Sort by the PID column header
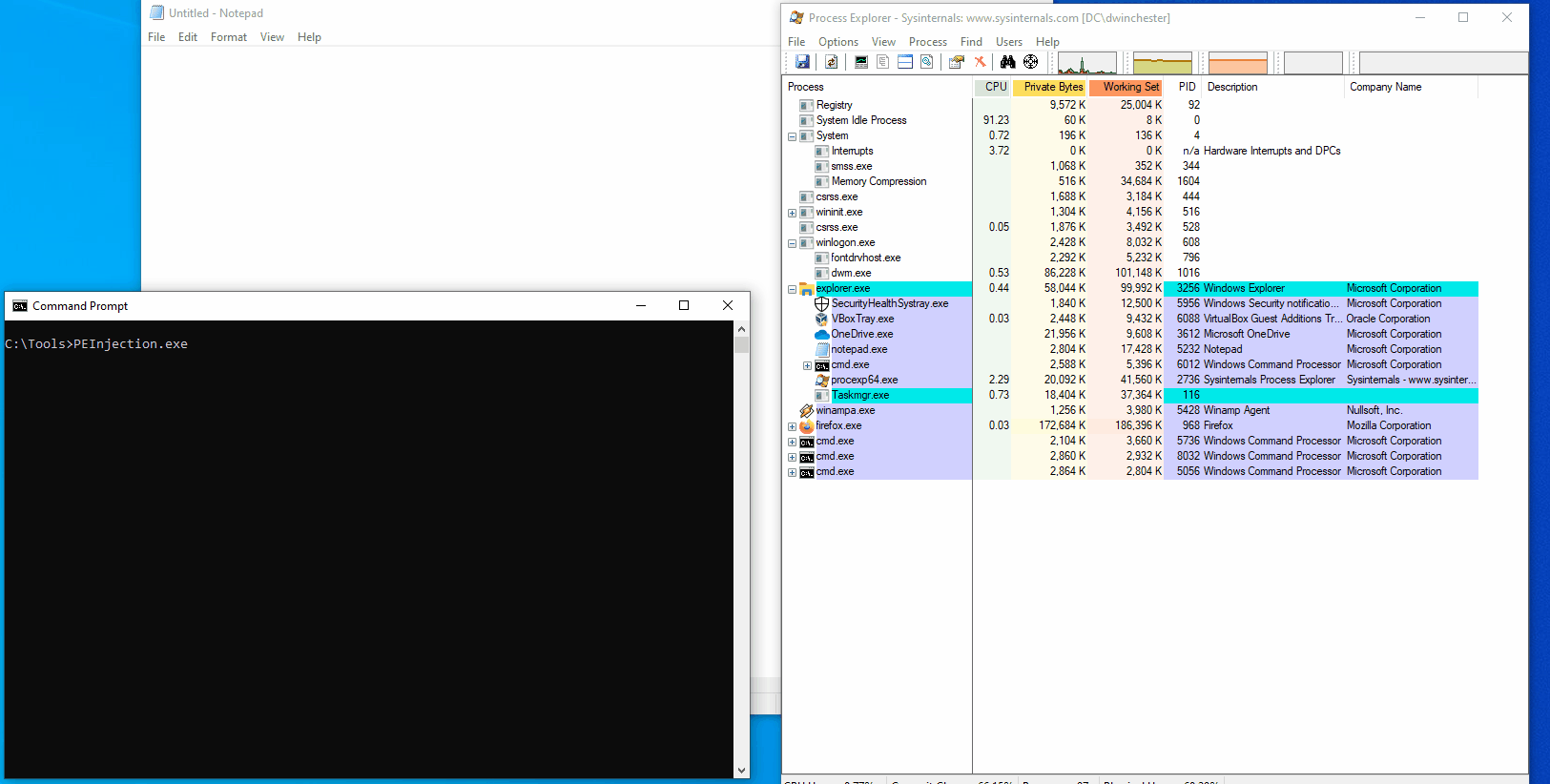Screen dimensions: 1550x784 [1183, 87]
